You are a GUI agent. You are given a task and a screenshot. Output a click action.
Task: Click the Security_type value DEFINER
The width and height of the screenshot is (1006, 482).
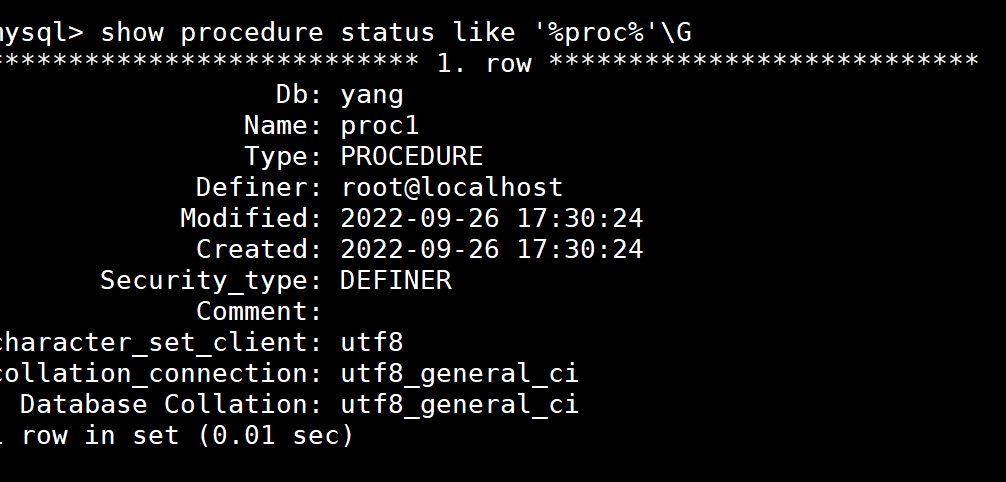click(396, 280)
